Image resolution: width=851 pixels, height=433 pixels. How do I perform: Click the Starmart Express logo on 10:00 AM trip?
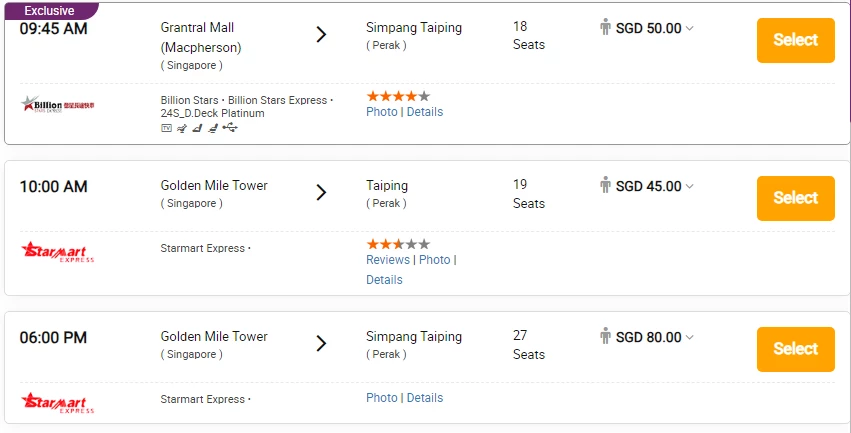(58, 252)
